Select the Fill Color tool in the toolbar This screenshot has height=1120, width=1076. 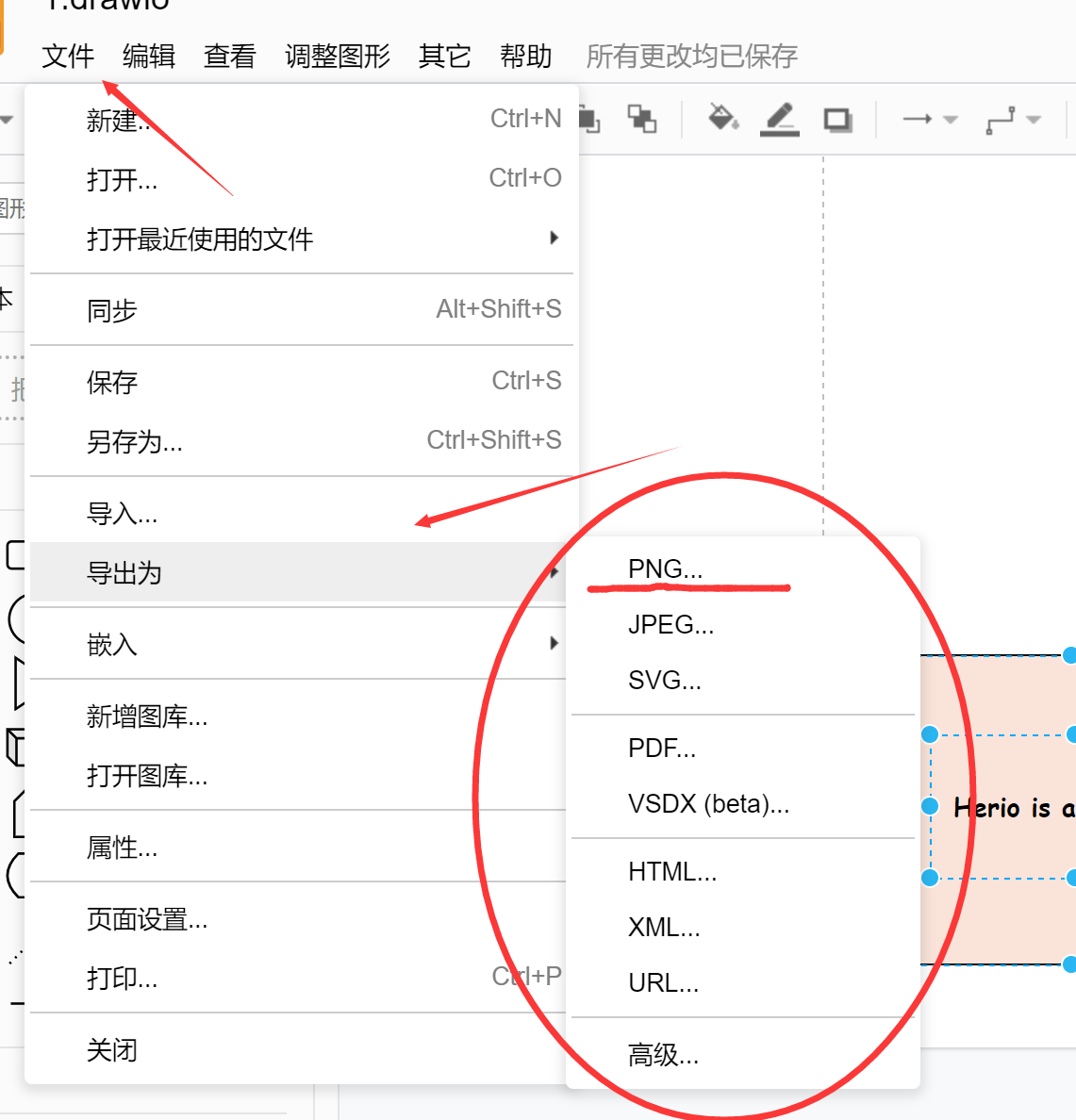coord(720,120)
